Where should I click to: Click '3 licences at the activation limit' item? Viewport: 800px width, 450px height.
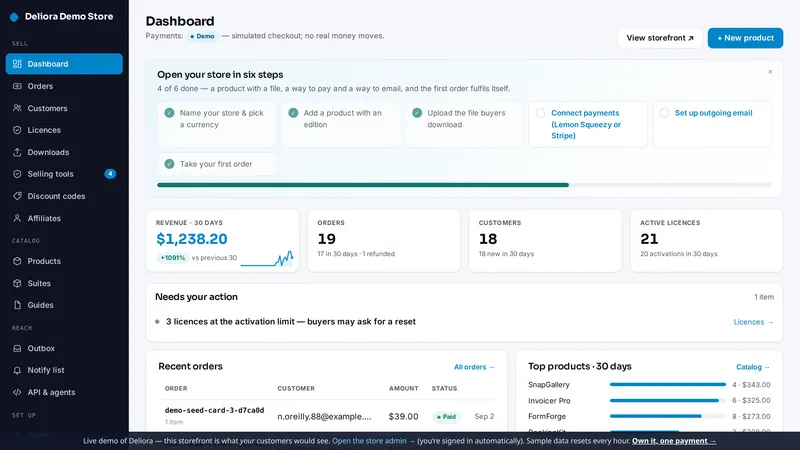click(291, 322)
